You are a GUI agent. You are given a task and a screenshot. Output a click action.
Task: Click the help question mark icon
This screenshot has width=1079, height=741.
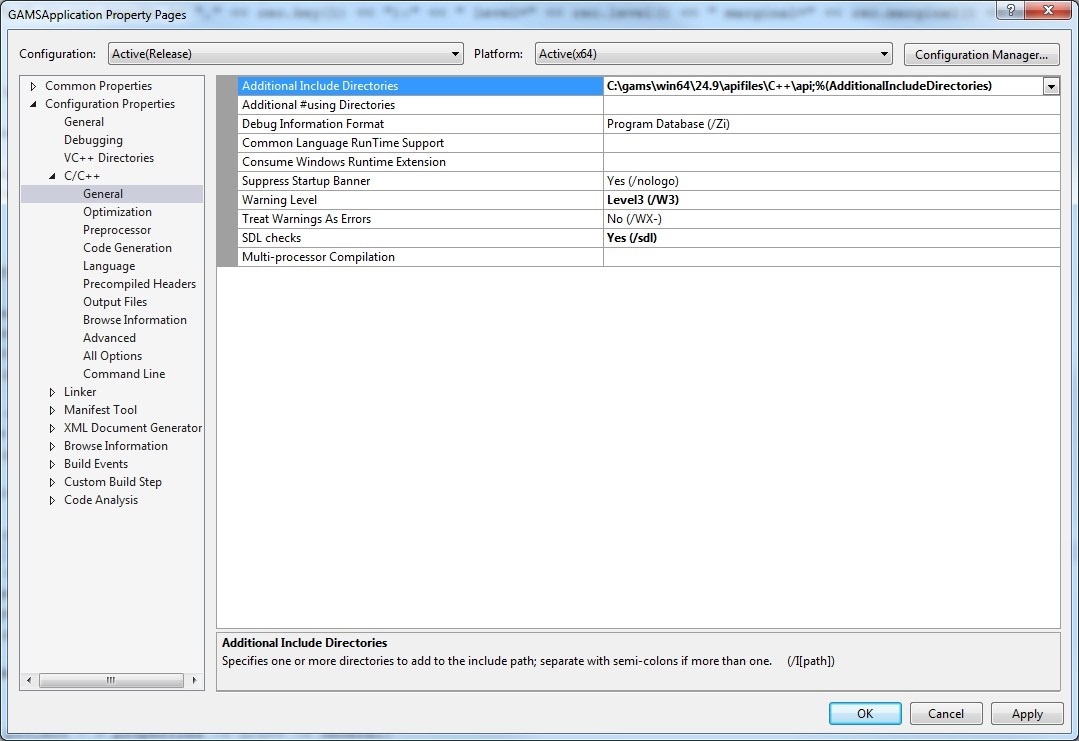click(1010, 10)
